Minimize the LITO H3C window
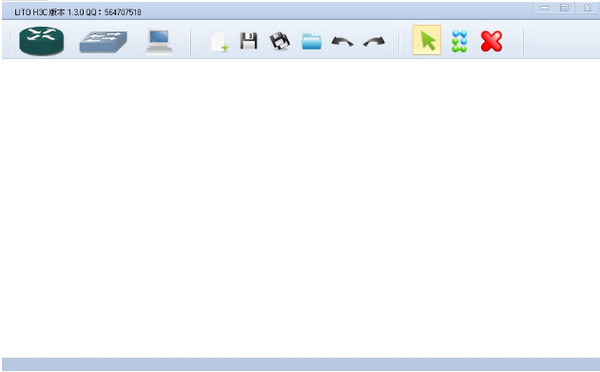600x372 pixels. click(544, 8)
